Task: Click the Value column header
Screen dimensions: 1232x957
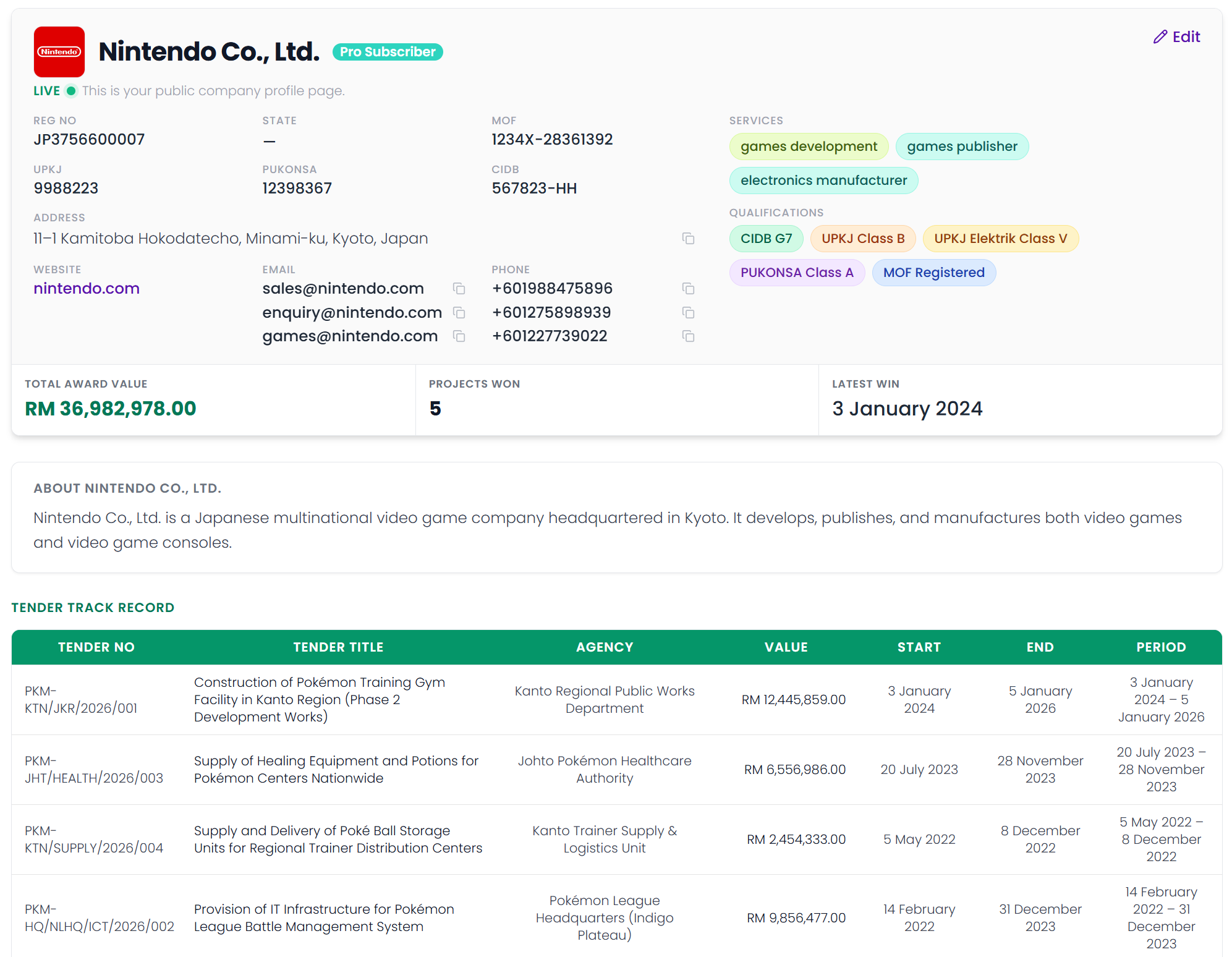Action: coord(786,647)
